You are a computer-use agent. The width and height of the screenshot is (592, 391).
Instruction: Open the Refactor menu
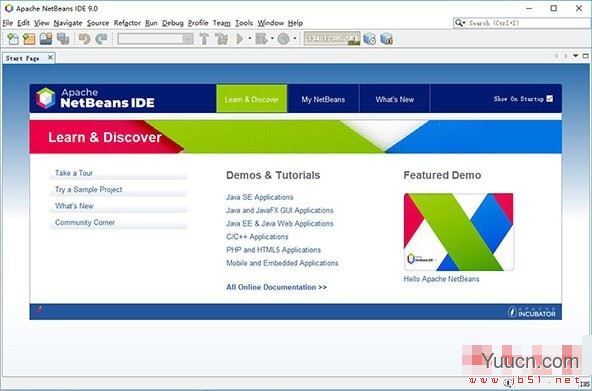pyautogui.click(x=127, y=23)
